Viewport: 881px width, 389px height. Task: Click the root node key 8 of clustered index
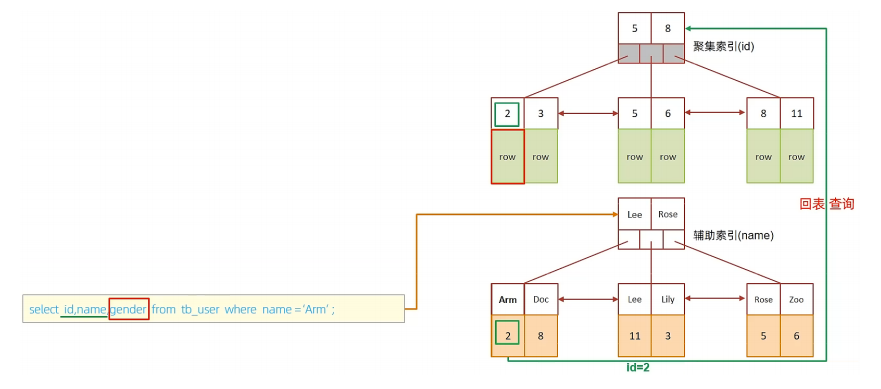pos(667,28)
